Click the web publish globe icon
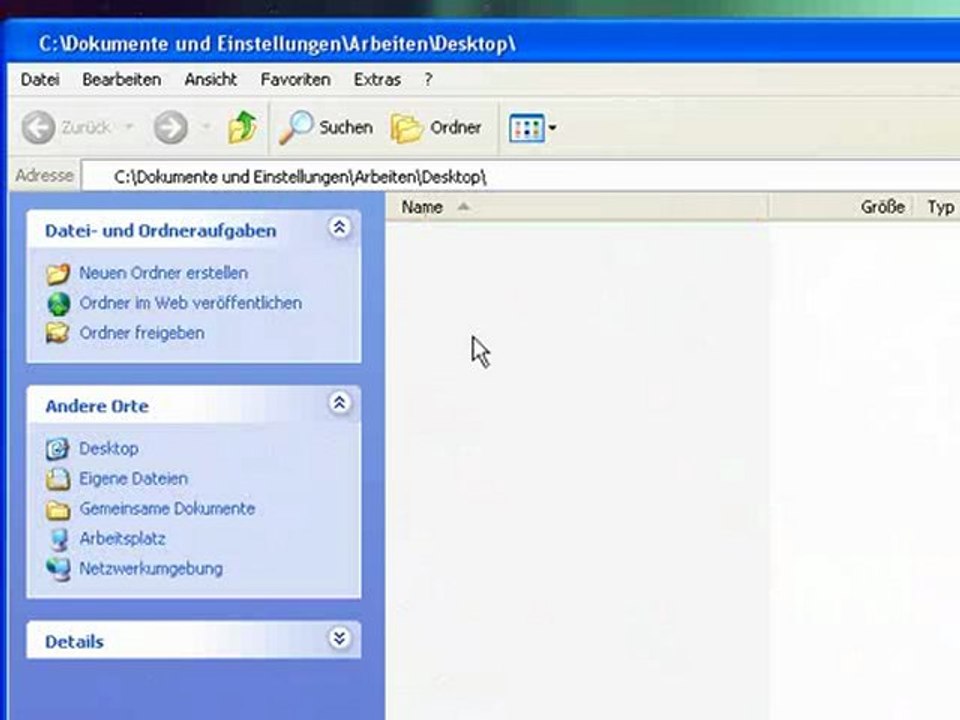 pos(59,304)
